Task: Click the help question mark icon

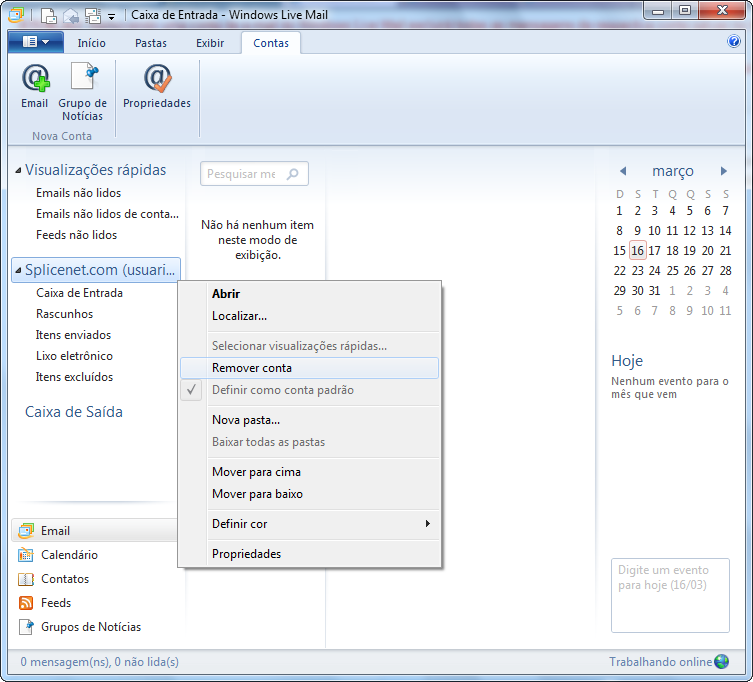Action: [x=733, y=41]
